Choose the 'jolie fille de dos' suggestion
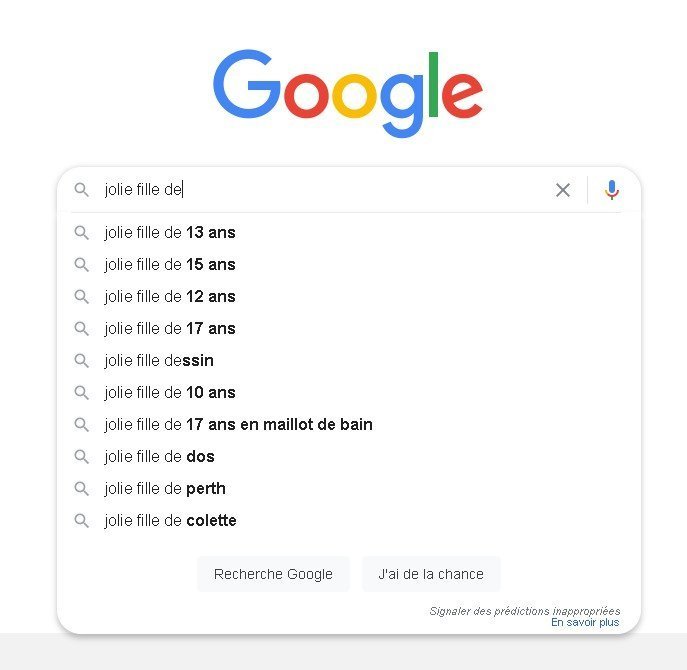The width and height of the screenshot is (687, 670). coord(159,456)
